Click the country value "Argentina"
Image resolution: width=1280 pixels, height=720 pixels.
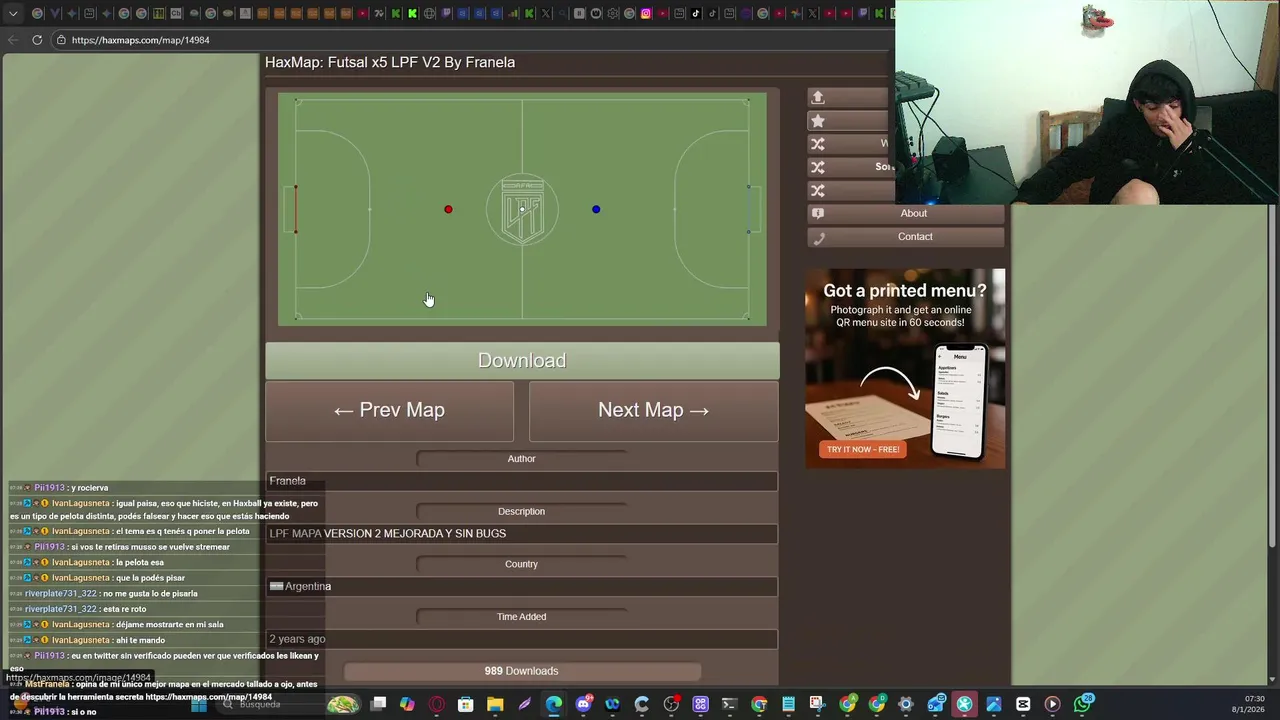pyautogui.click(x=308, y=586)
